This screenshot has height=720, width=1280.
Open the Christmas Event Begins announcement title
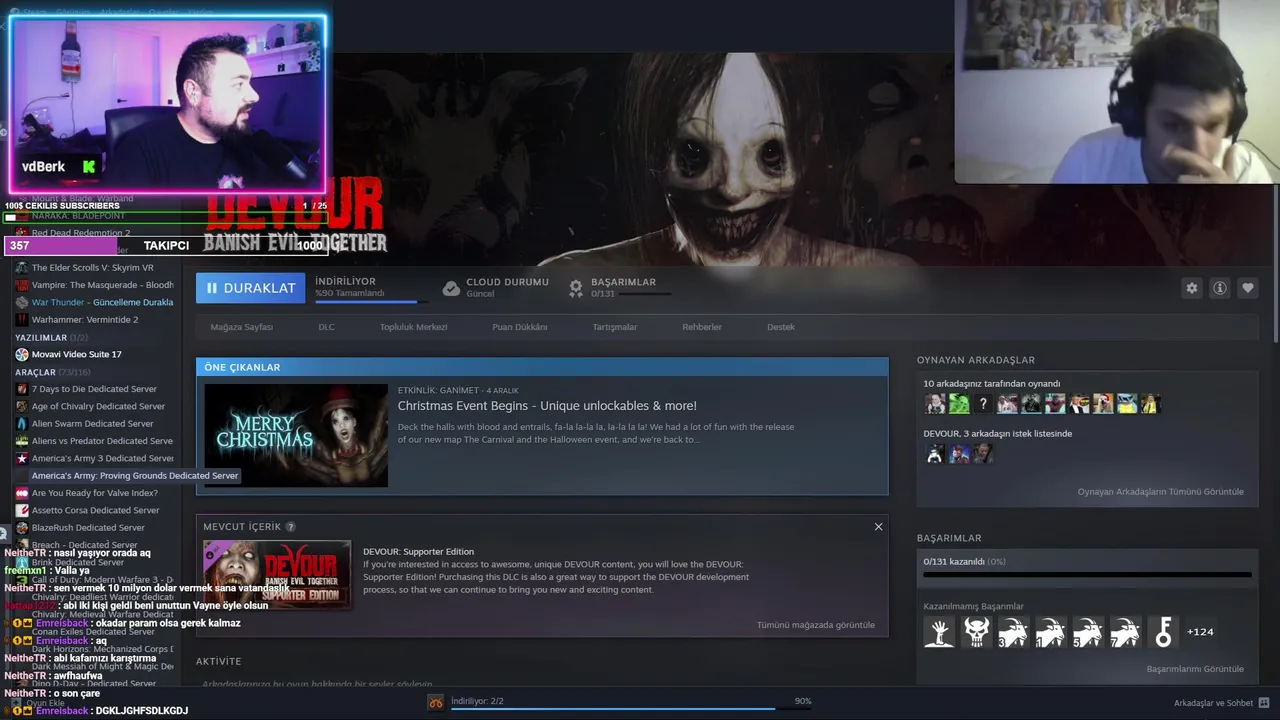[x=547, y=406]
